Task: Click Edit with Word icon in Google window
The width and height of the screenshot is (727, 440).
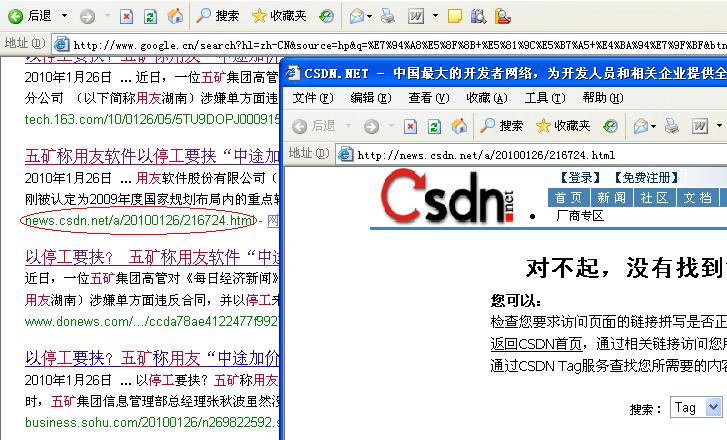Action: click(x=416, y=17)
